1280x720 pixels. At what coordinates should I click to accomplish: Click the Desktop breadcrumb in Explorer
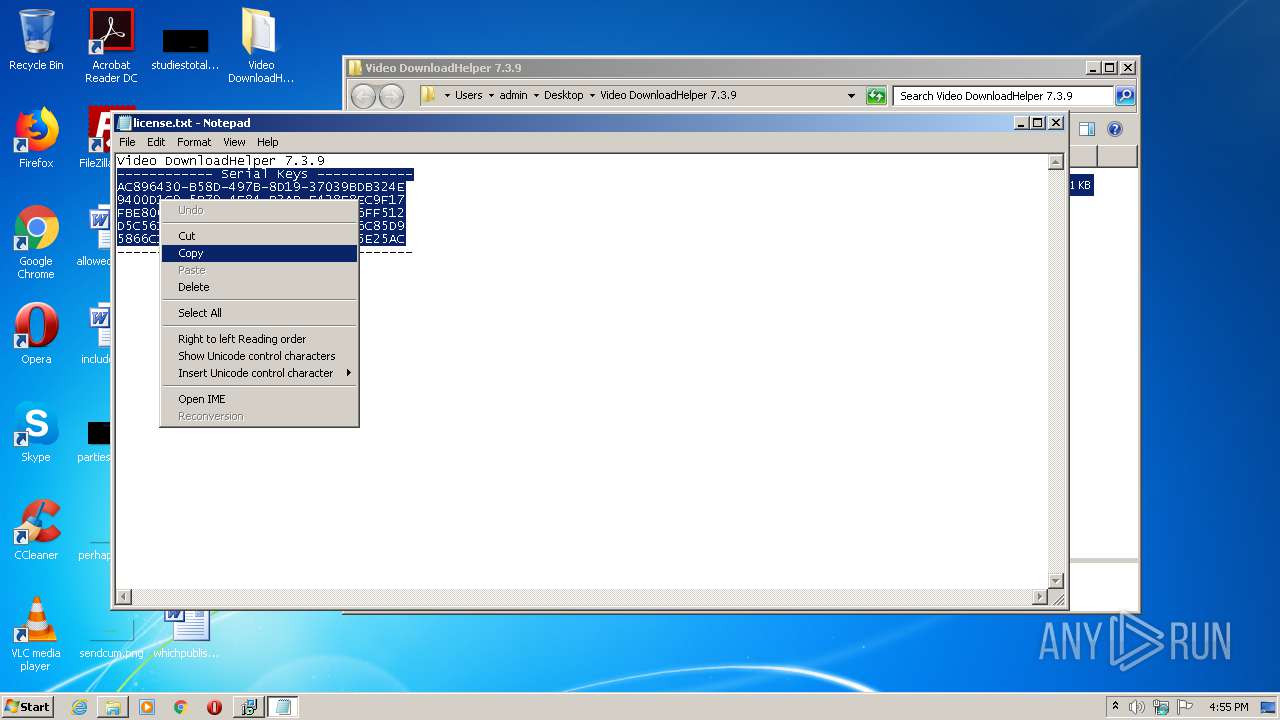pyautogui.click(x=563, y=96)
